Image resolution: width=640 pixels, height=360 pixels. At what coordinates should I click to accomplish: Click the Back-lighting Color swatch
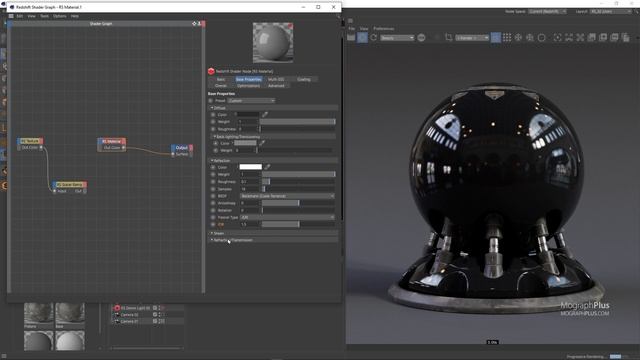click(x=245, y=143)
